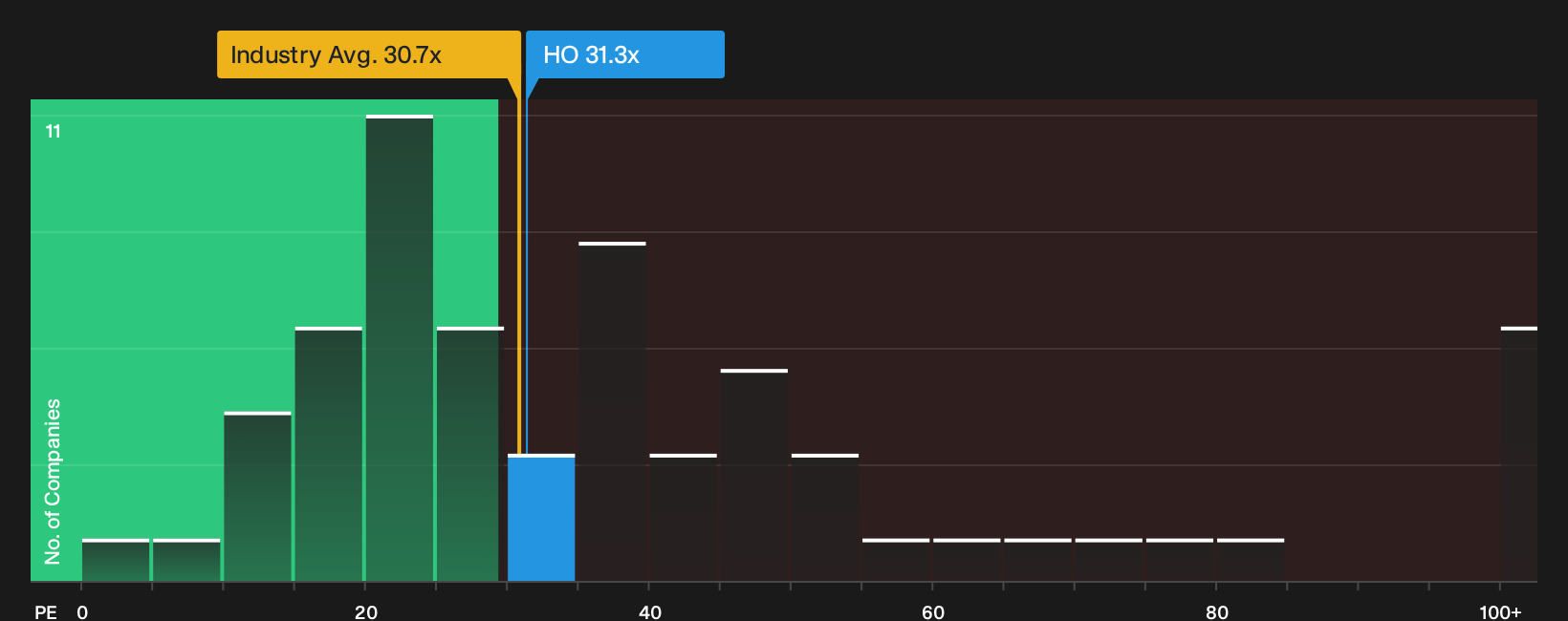The image size is (1568, 621).
Task: Select the '40' x-axis tick label
Action: coord(650,611)
